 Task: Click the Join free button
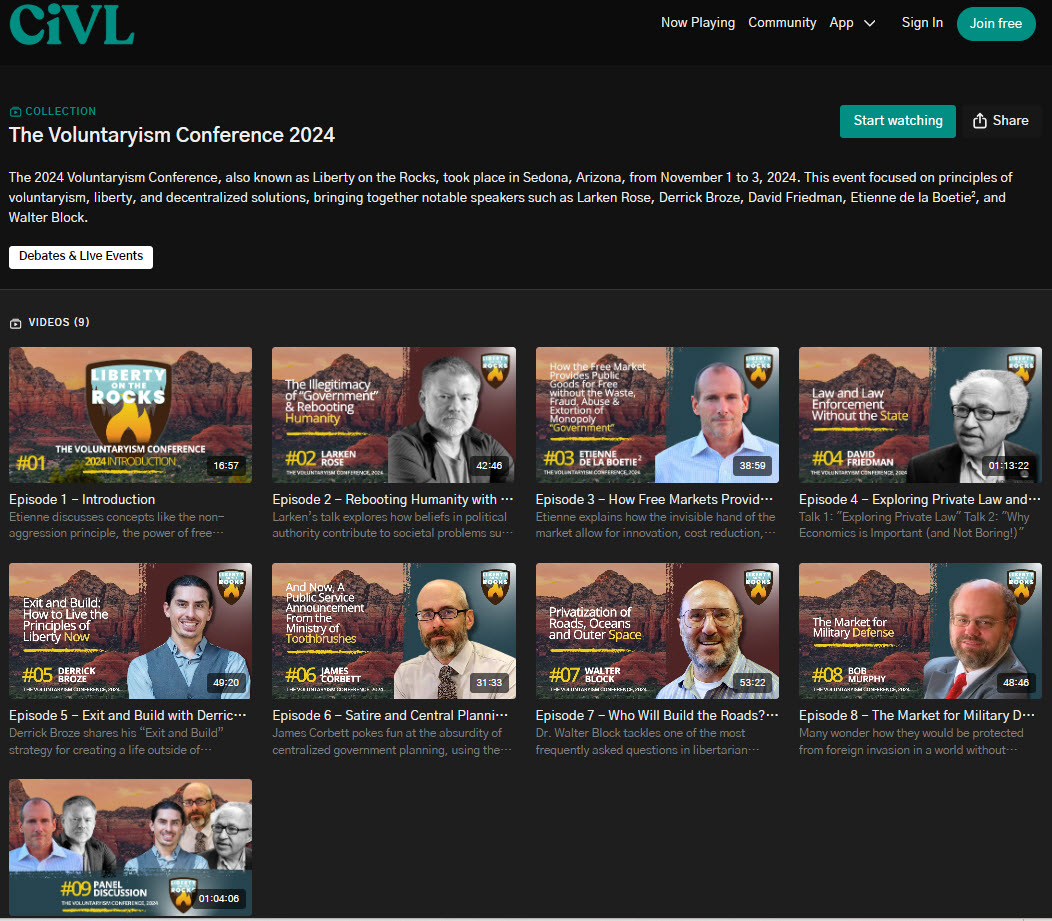pos(996,23)
